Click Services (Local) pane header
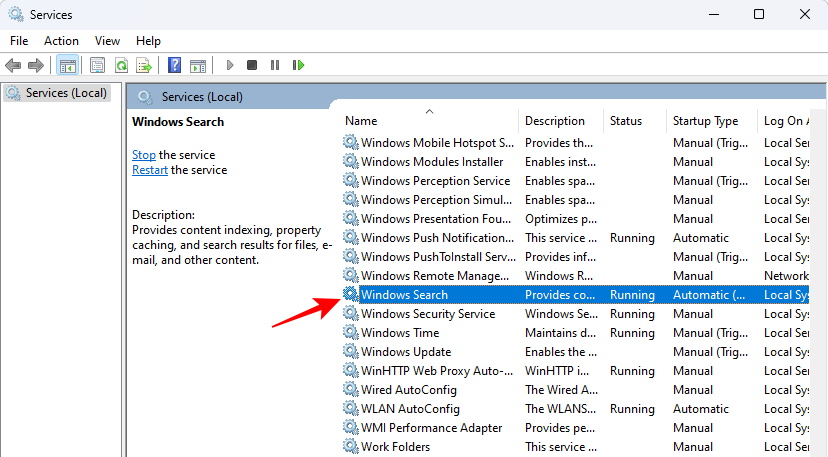 (x=202, y=97)
